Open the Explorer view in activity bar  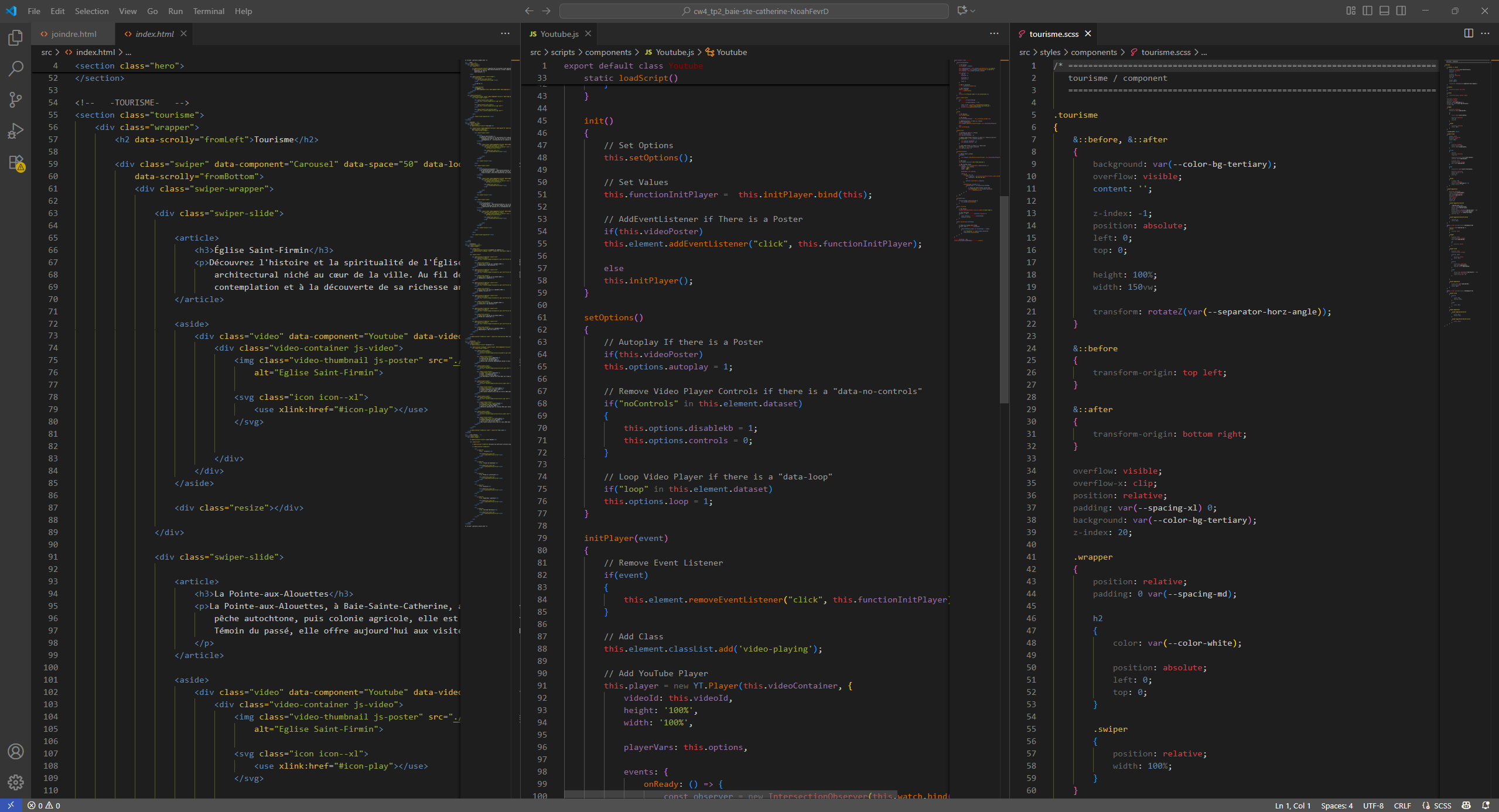pos(16,38)
